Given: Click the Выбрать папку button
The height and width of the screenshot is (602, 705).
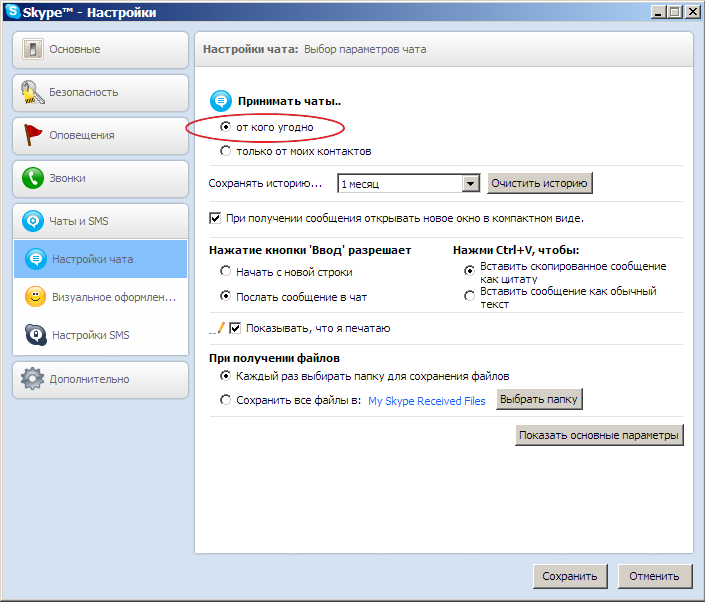Looking at the screenshot, I should (539, 399).
